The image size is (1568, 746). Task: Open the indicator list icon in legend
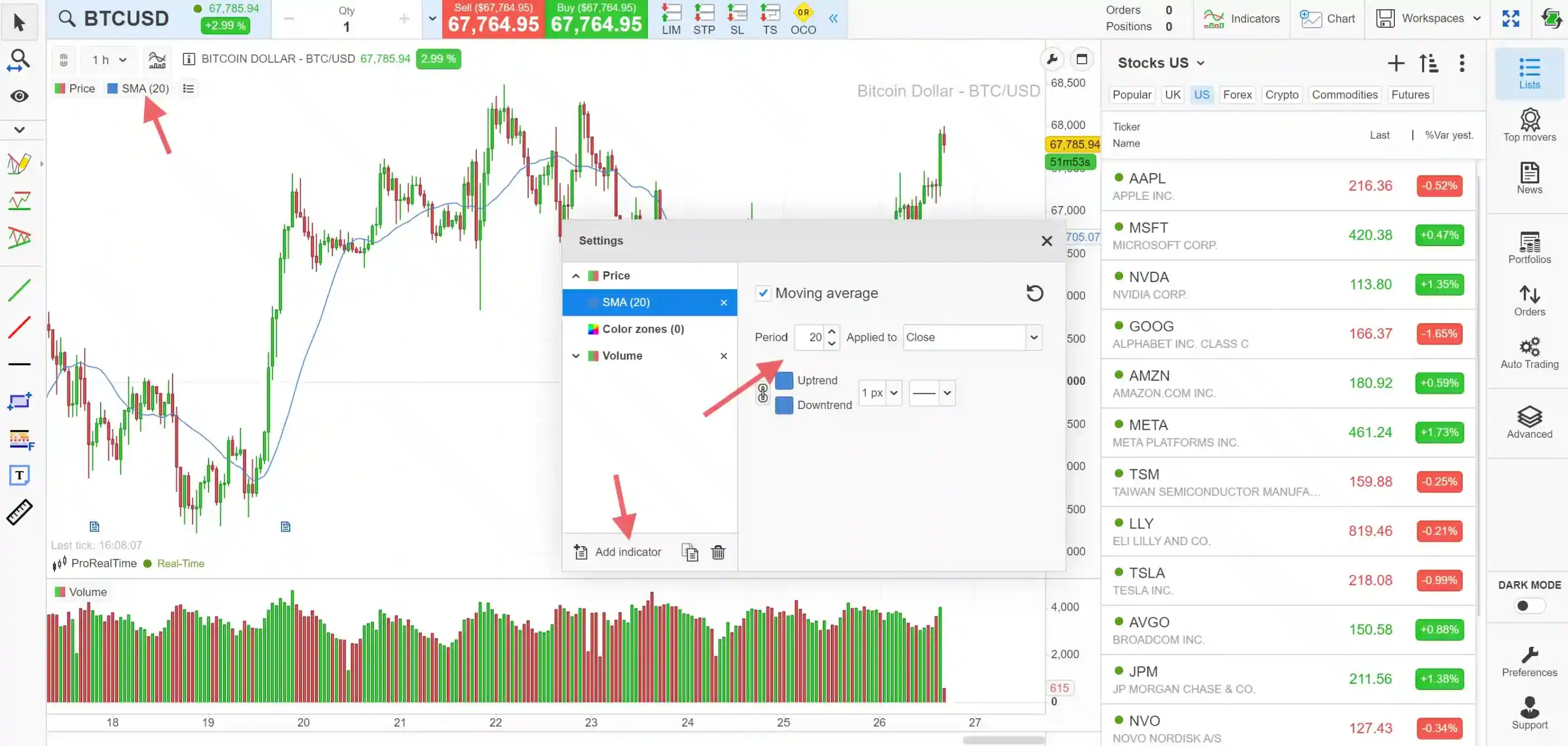pyautogui.click(x=188, y=88)
